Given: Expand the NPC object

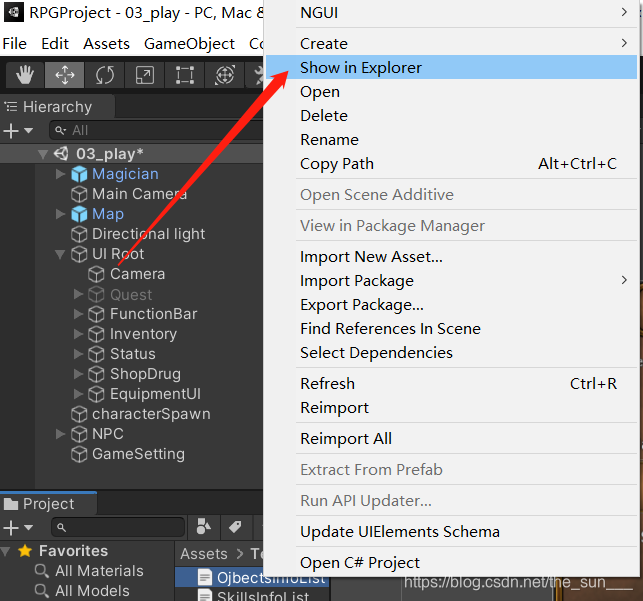Looking at the screenshot, I should (60, 434).
